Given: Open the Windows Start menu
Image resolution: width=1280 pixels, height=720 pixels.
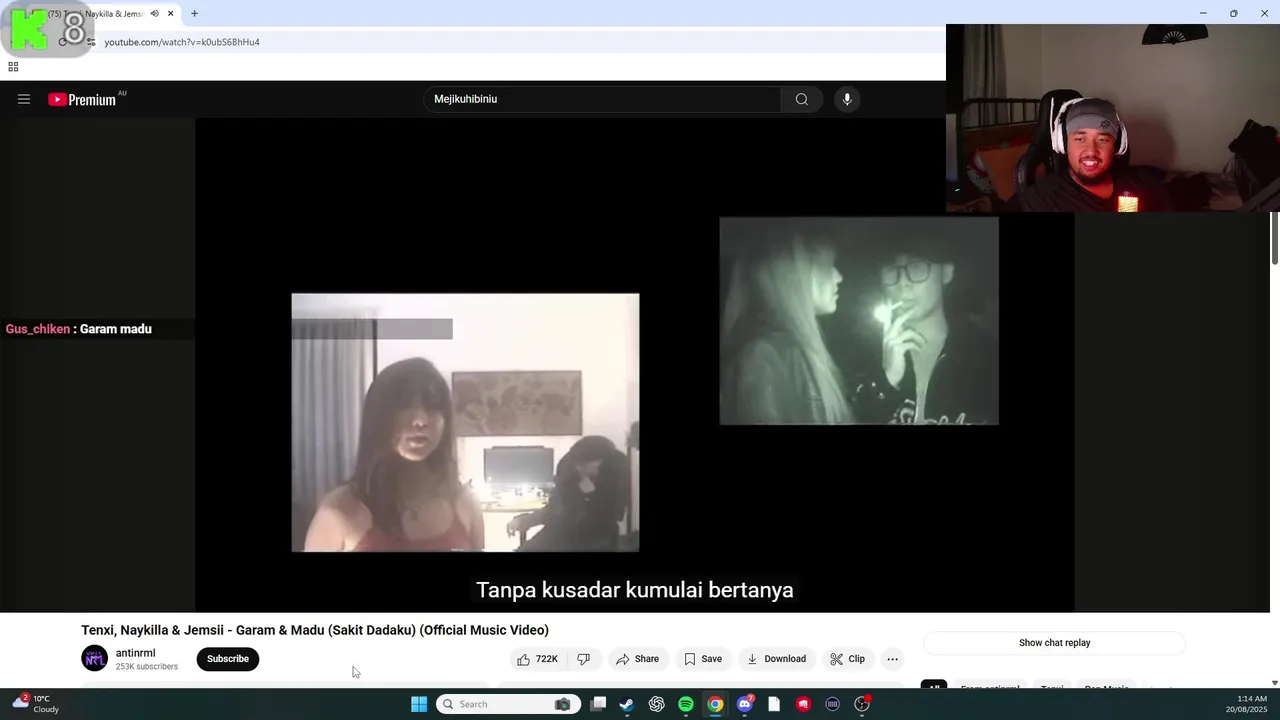Looking at the screenshot, I should click(419, 704).
